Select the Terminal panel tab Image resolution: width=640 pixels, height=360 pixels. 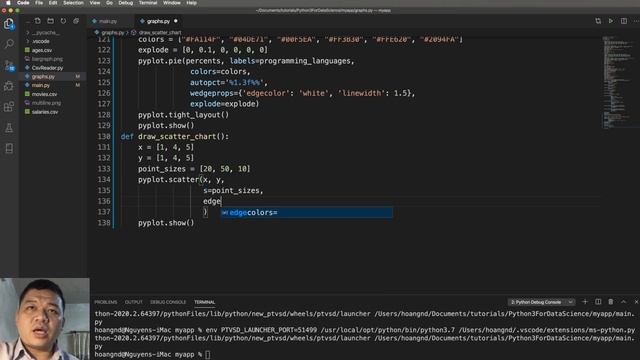click(204, 302)
